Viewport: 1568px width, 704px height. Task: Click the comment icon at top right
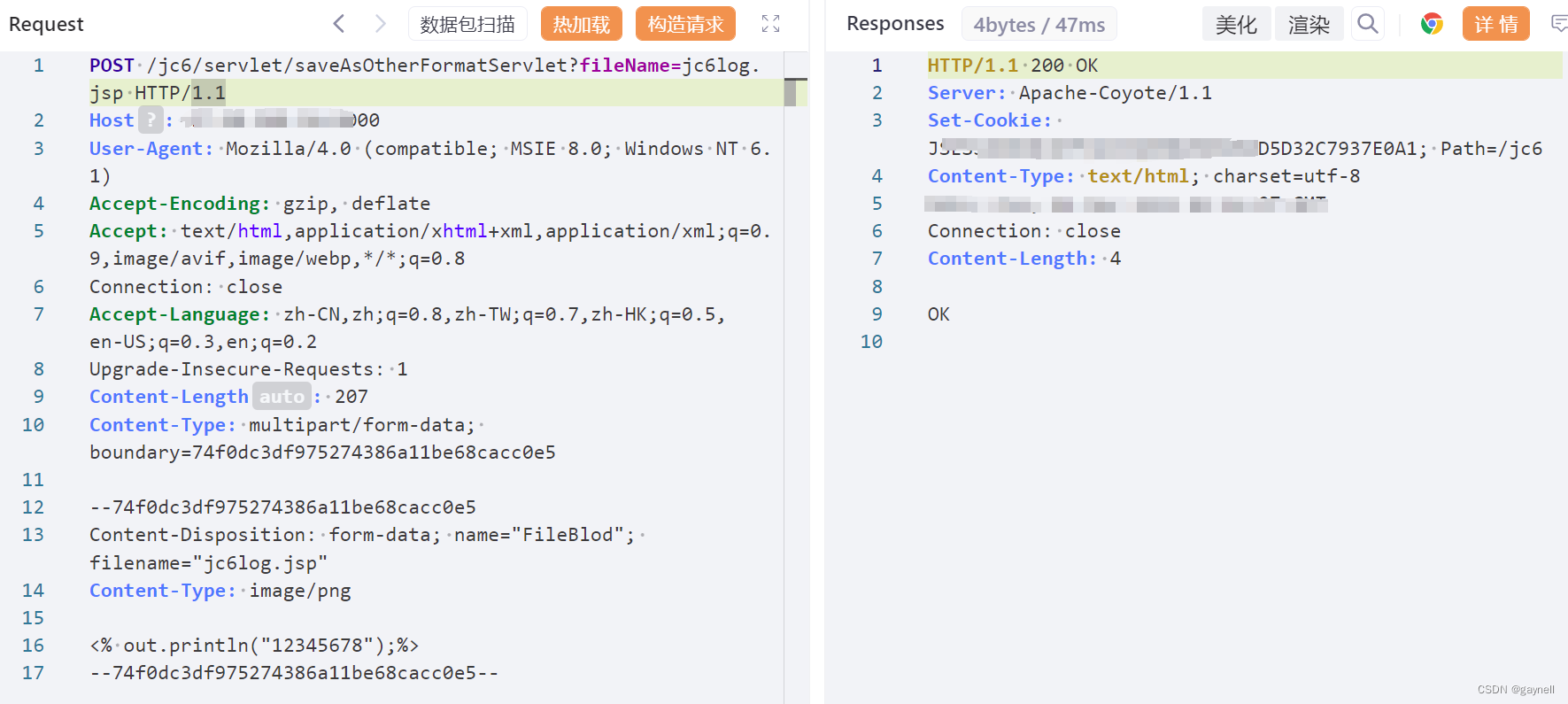click(x=1559, y=24)
